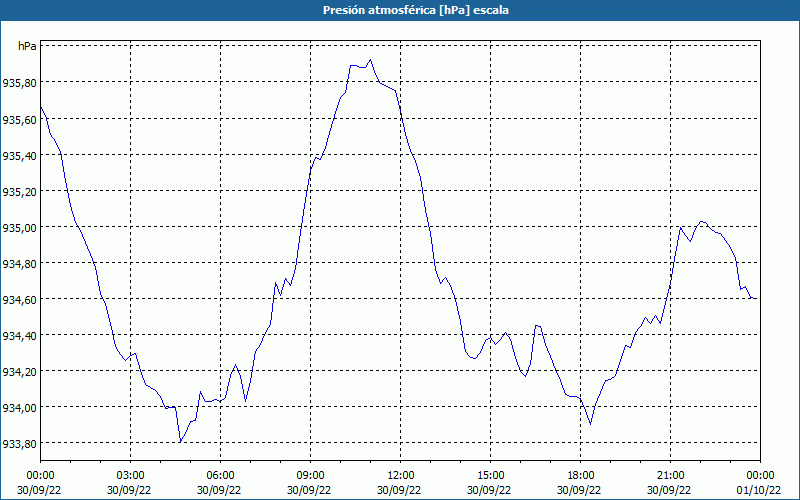This screenshot has width=800, height=500.
Task: Click the chart title 'Presión atmosférica [hPa] escala'
Action: (416, 10)
